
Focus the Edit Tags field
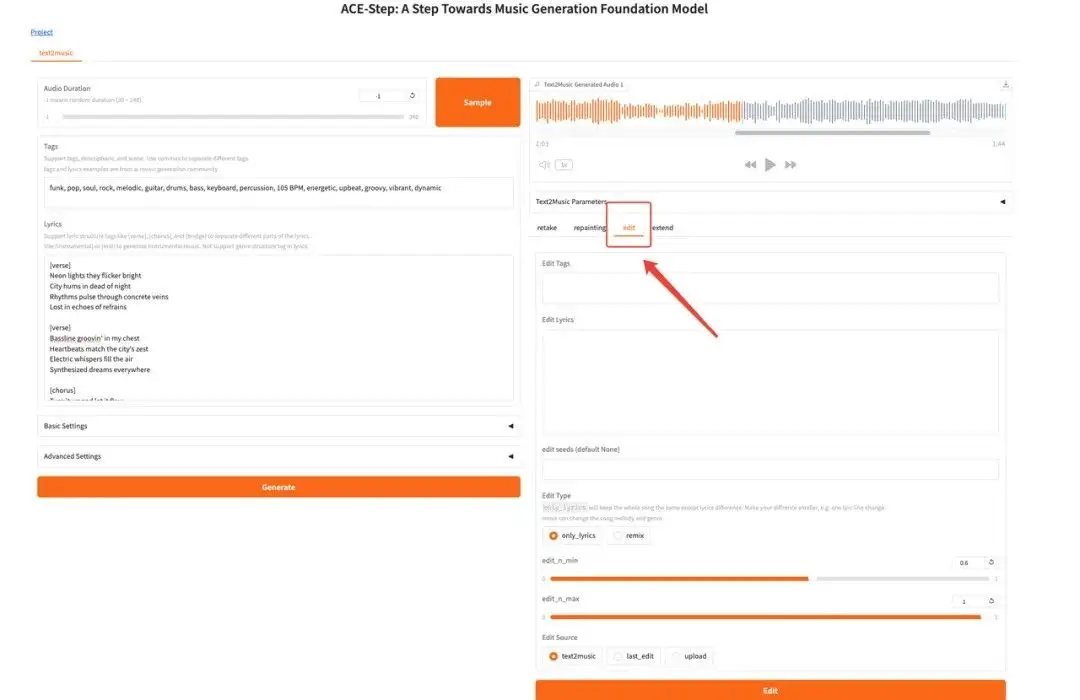click(770, 287)
